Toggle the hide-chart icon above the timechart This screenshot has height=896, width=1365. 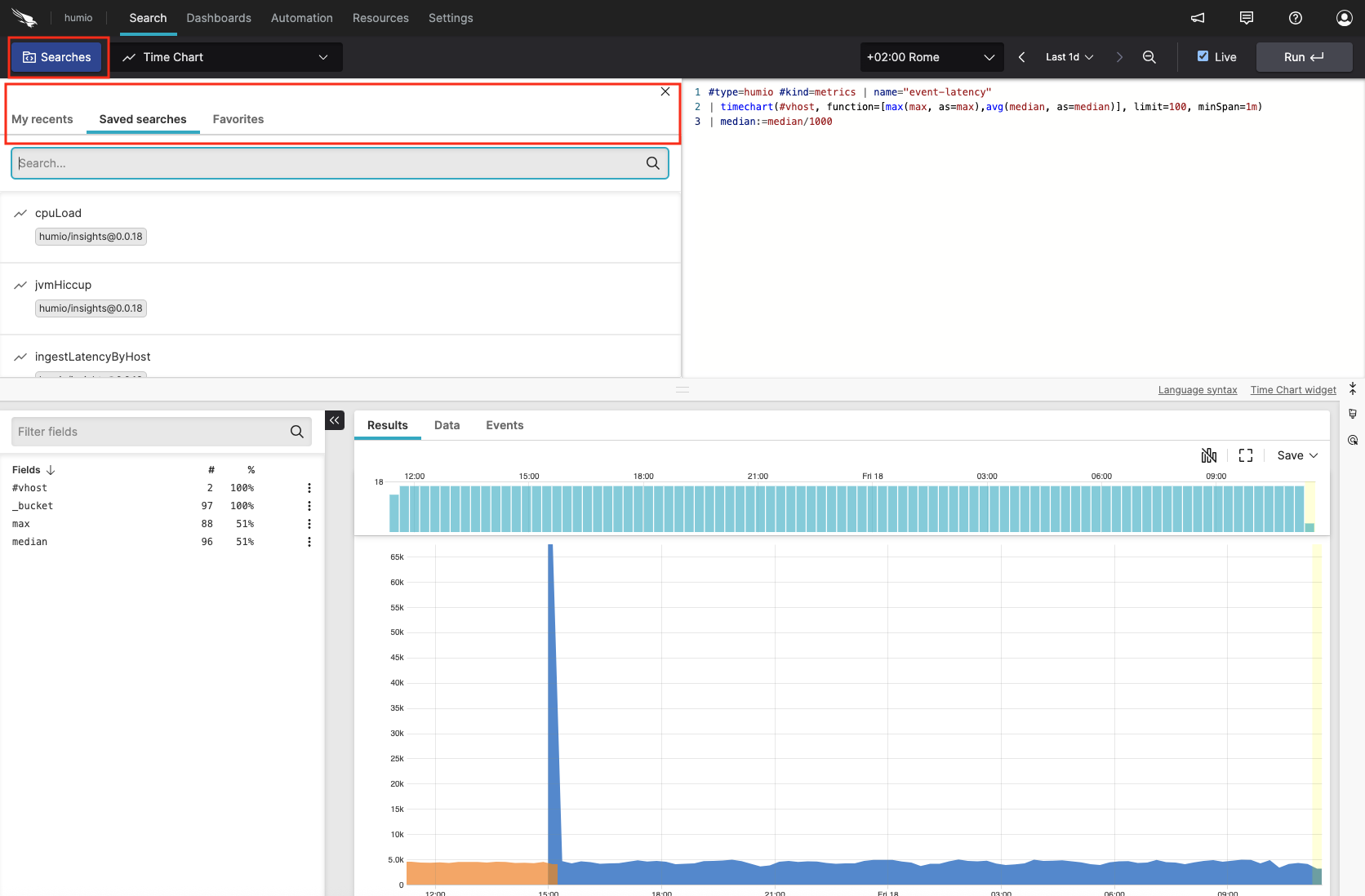(1209, 455)
